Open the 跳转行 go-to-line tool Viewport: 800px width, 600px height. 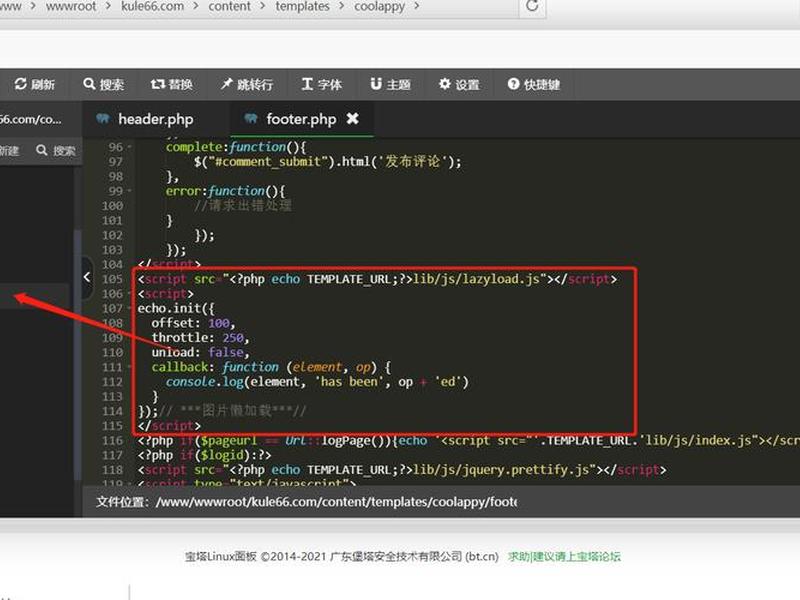click(247, 84)
